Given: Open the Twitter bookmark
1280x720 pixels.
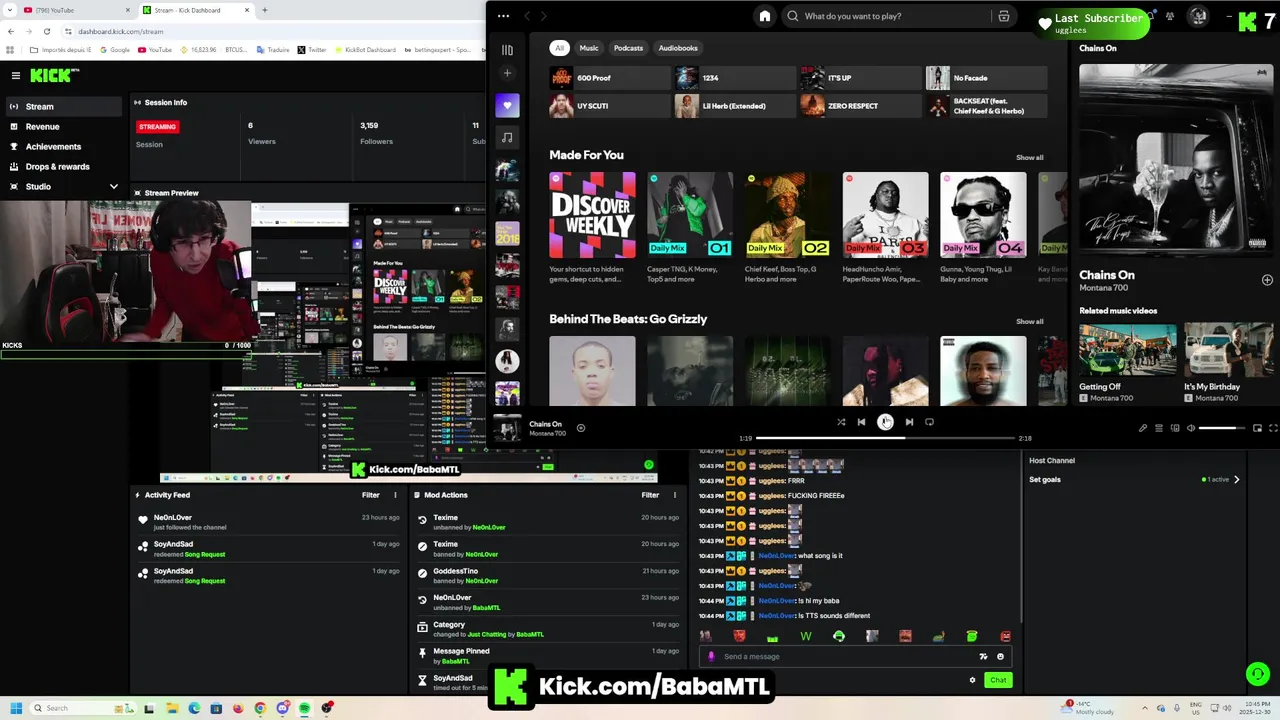Looking at the screenshot, I should tap(312, 49).
